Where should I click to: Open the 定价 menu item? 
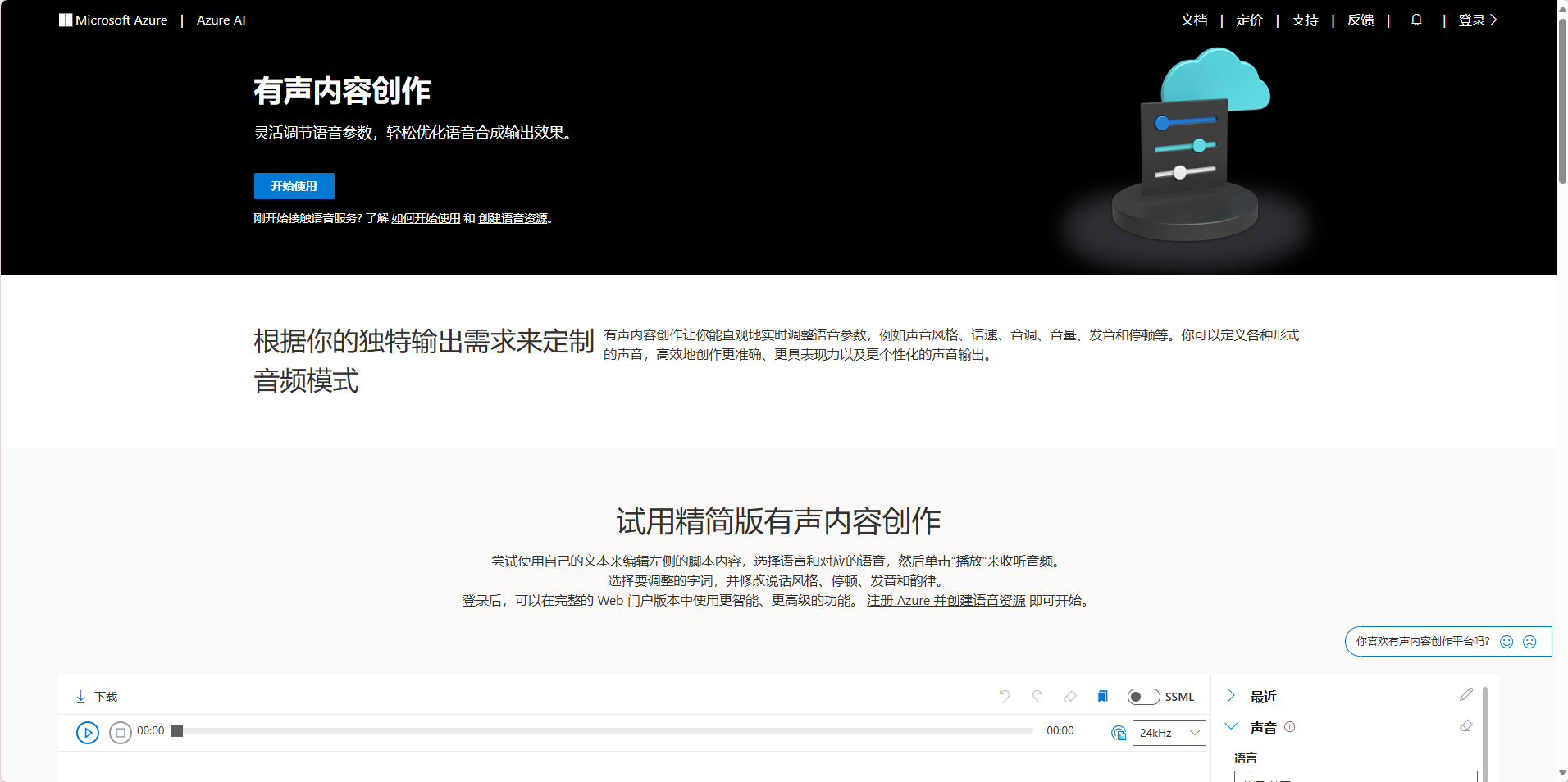(x=1249, y=20)
